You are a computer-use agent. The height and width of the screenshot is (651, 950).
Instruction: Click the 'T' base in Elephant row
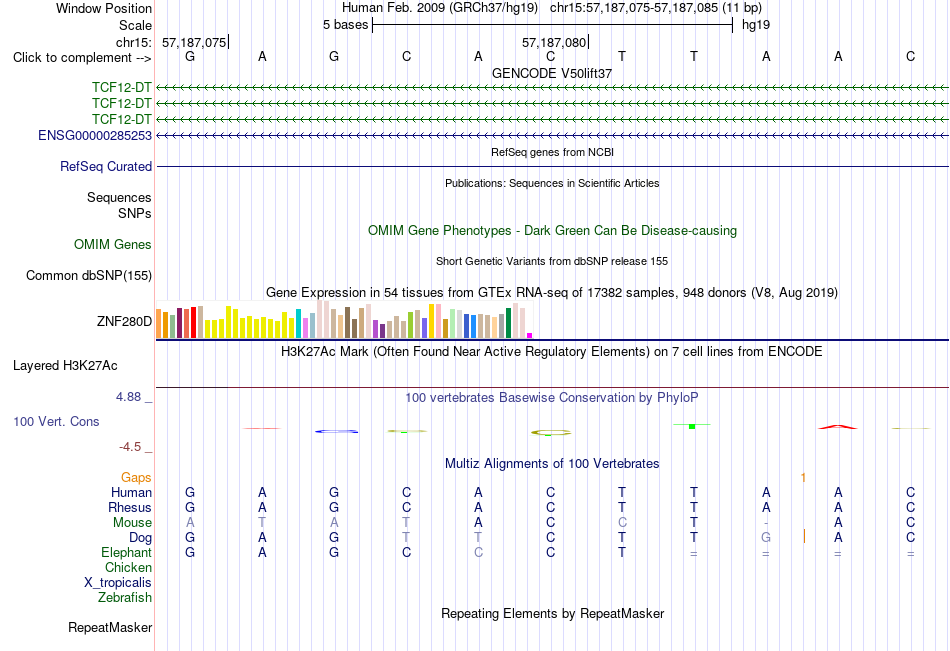coord(622,552)
